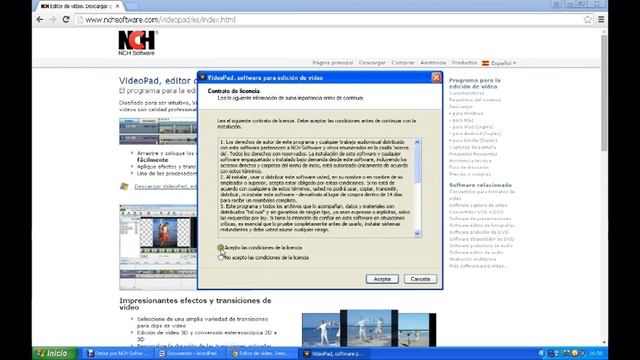Open the Windows Inicio start button
640x360 pixels.
pyautogui.click(x=55, y=353)
